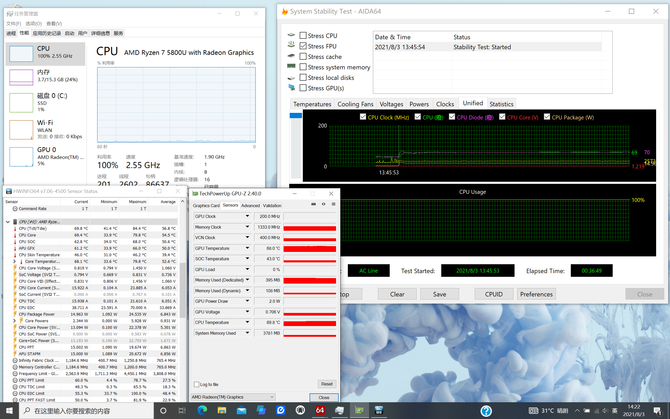670x419 pixels.
Task: Click Close button in GPU-Z
Action: click(x=324, y=397)
